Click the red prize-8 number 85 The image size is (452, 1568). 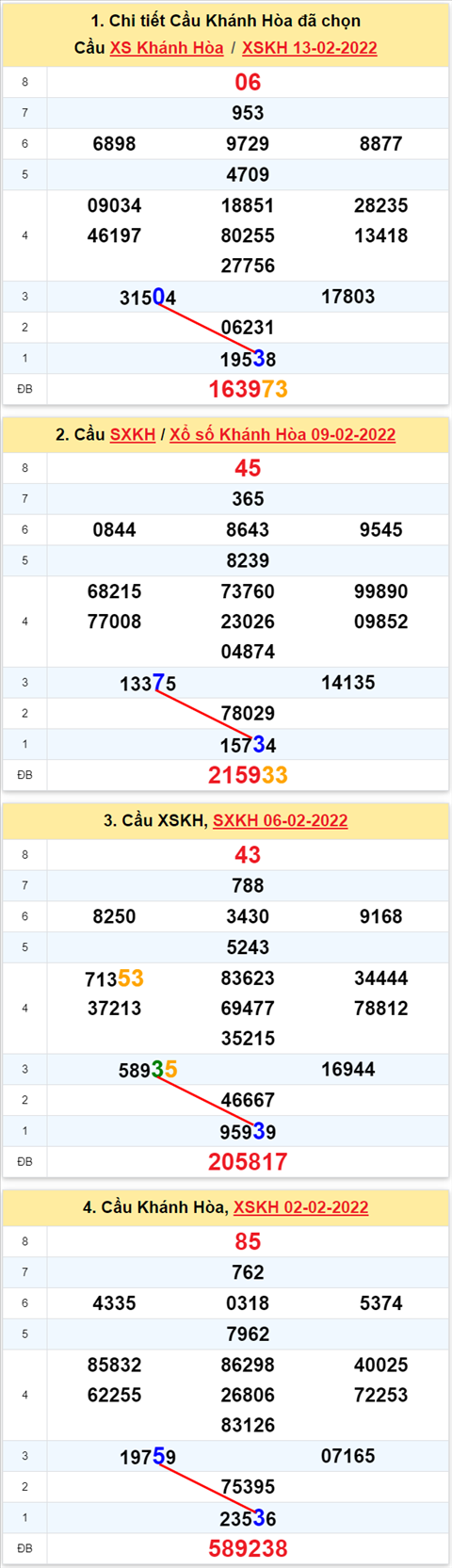tap(248, 1241)
